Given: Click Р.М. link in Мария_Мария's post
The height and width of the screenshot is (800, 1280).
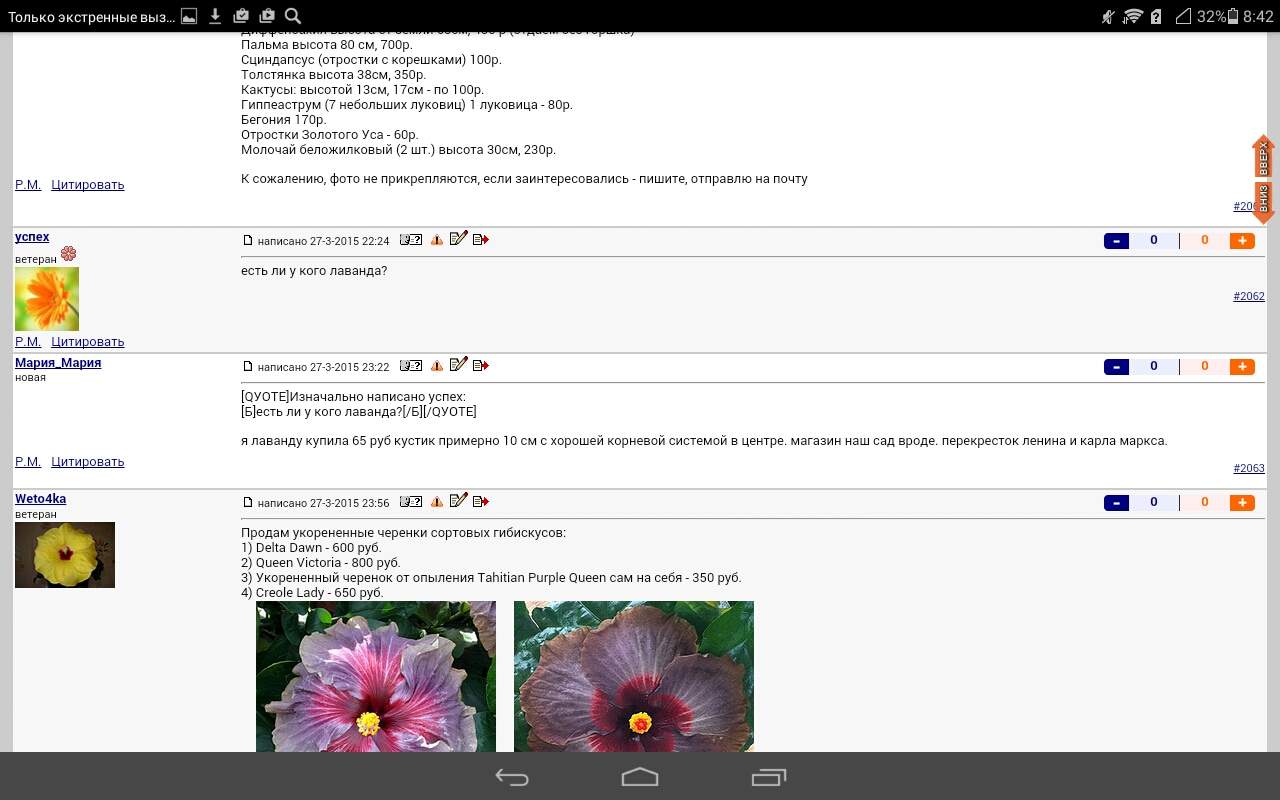Looking at the screenshot, I should click(28, 462).
